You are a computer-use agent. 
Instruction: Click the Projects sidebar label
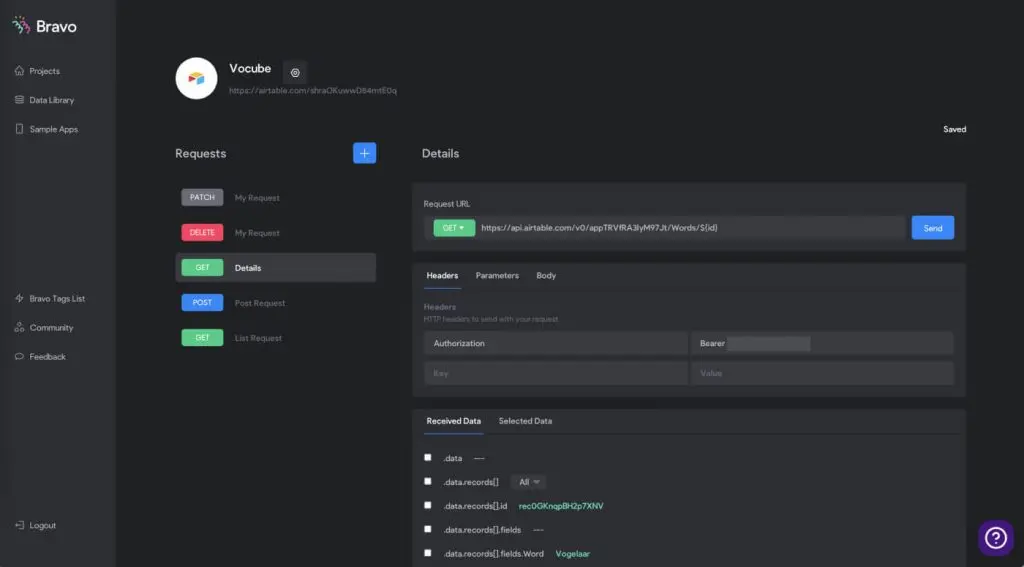click(44, 71)
